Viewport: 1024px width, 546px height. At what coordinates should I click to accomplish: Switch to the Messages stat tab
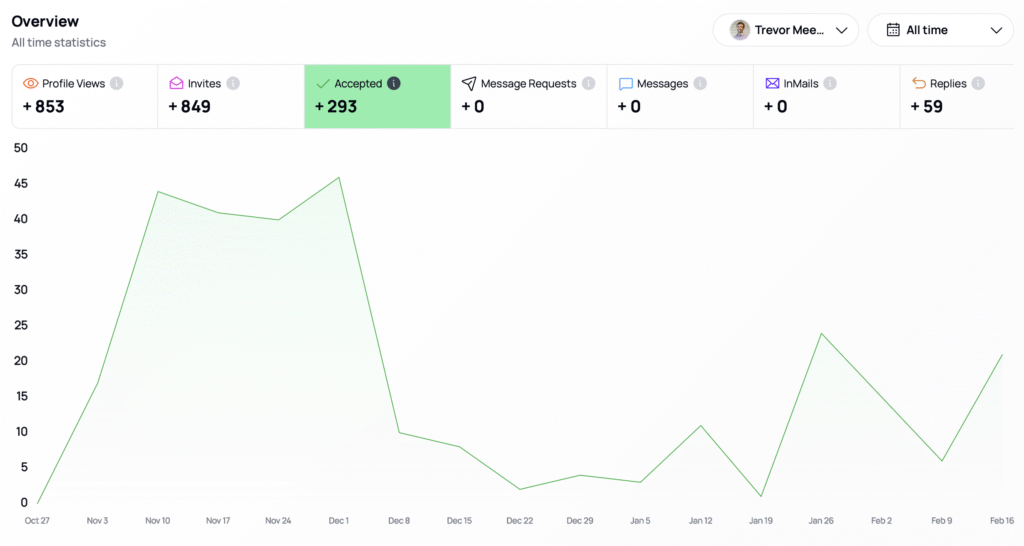coord(679,97)
